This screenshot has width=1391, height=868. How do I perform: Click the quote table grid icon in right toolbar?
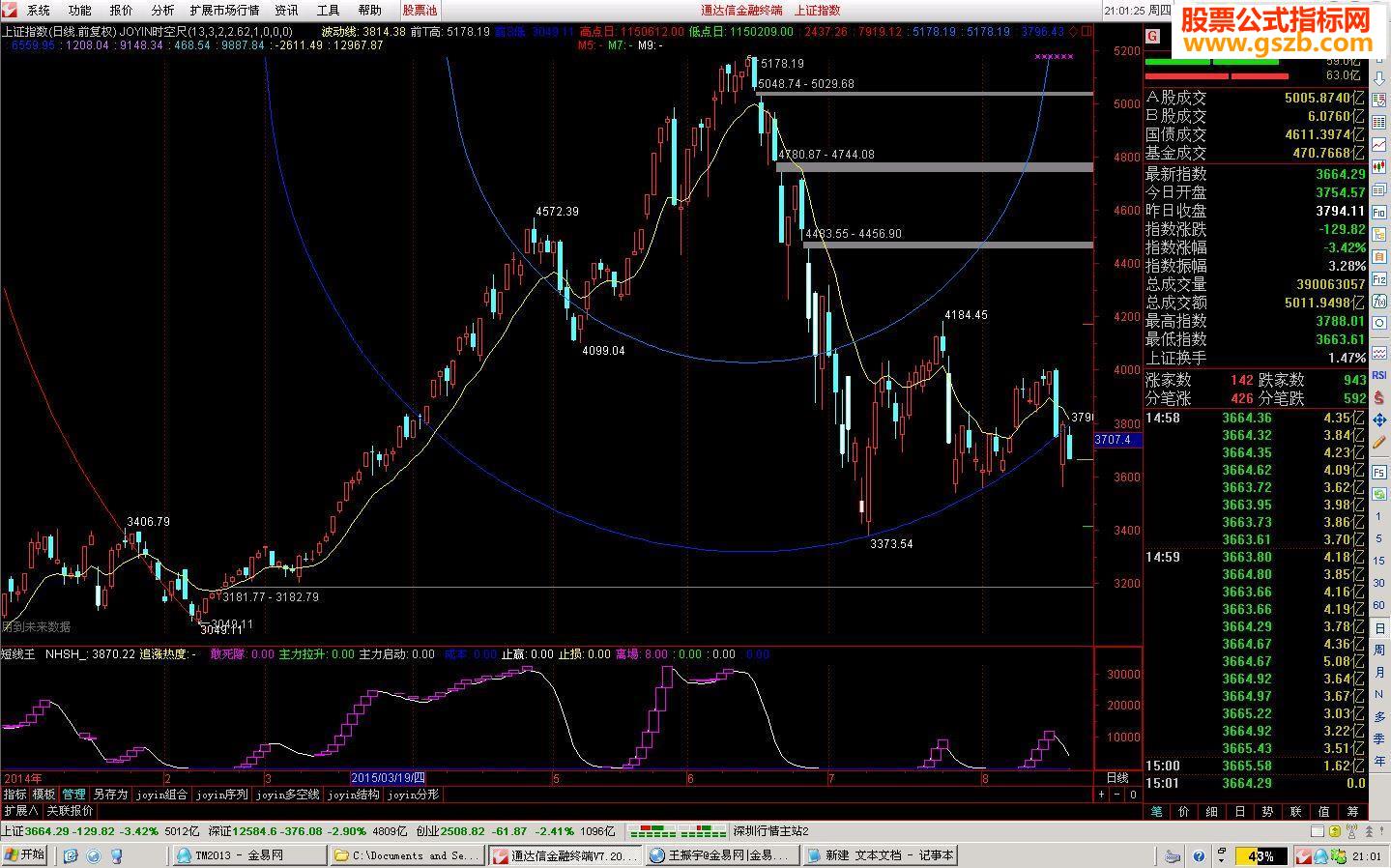pyautogui.click(x=1379, y=121)
